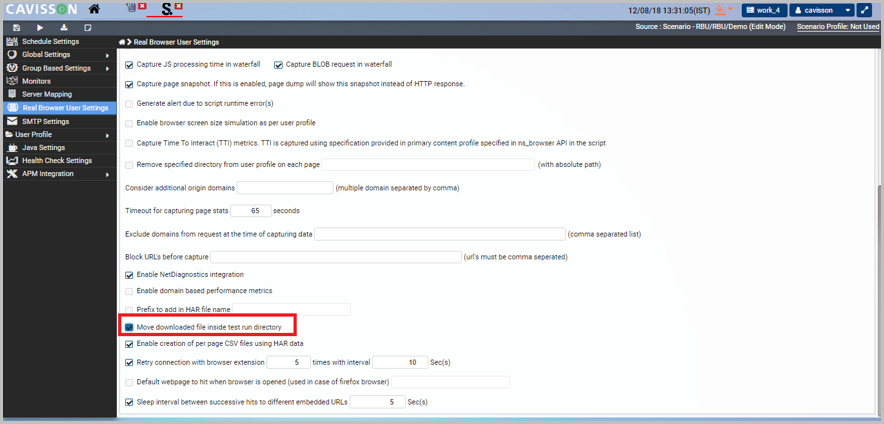Click the save icon in the toolbar
Viewport: 884px width, 424px height.
pyautogui.click(x=16, y=28)
